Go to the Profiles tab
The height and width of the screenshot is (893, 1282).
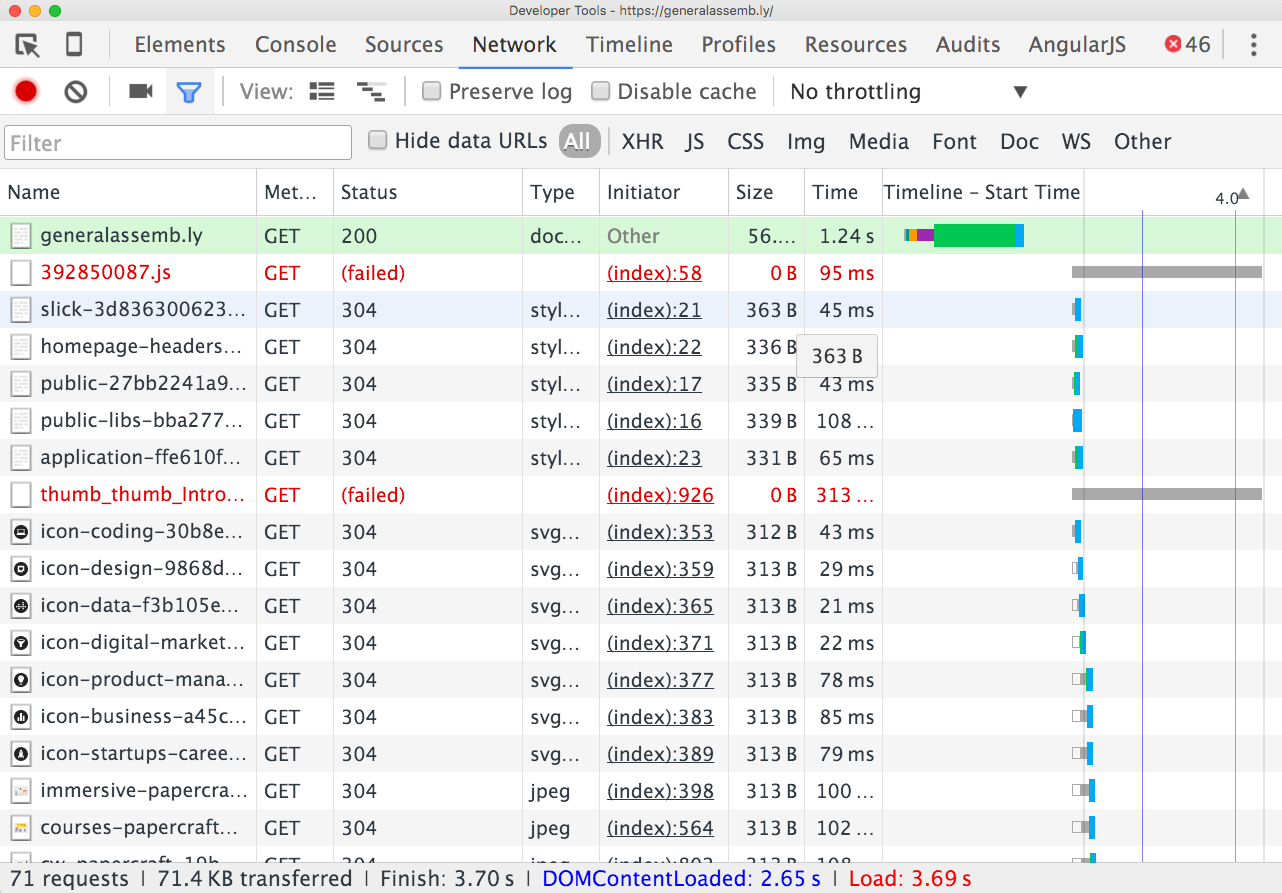click(739, 45)
